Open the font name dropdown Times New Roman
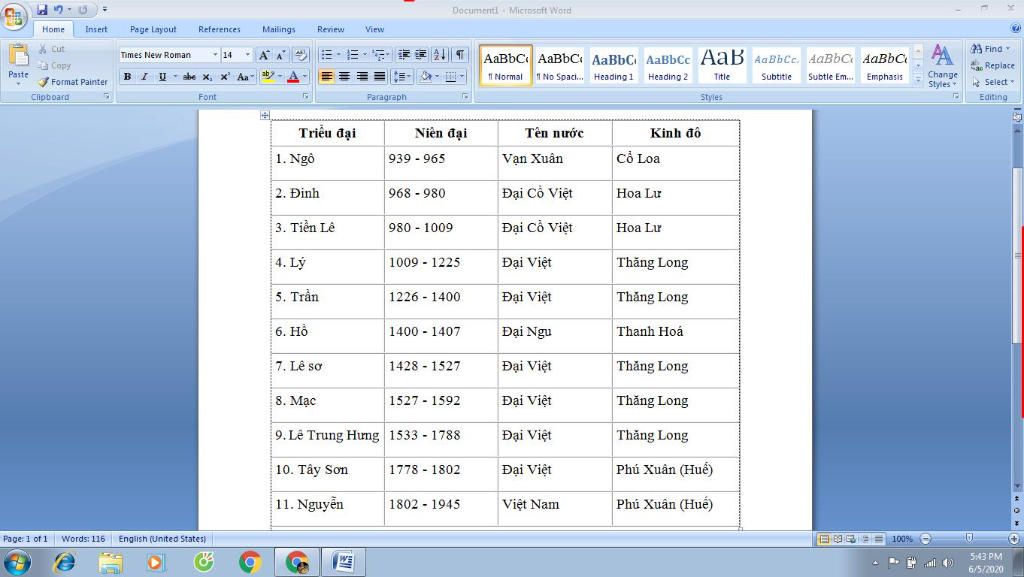This screenshot has height=577, width=1024. [x=215, y=55]
